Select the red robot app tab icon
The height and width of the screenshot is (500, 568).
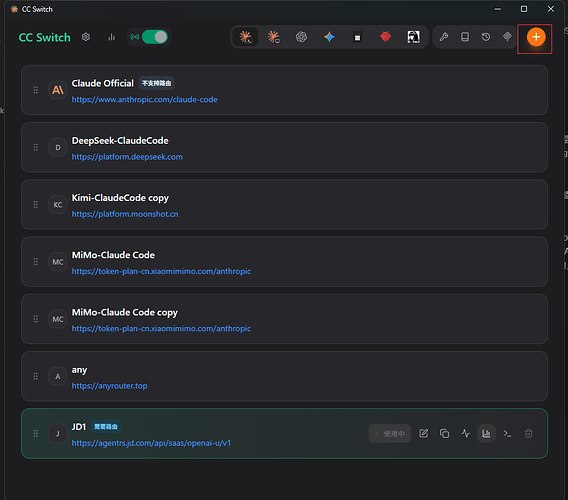tap(385, 37)
